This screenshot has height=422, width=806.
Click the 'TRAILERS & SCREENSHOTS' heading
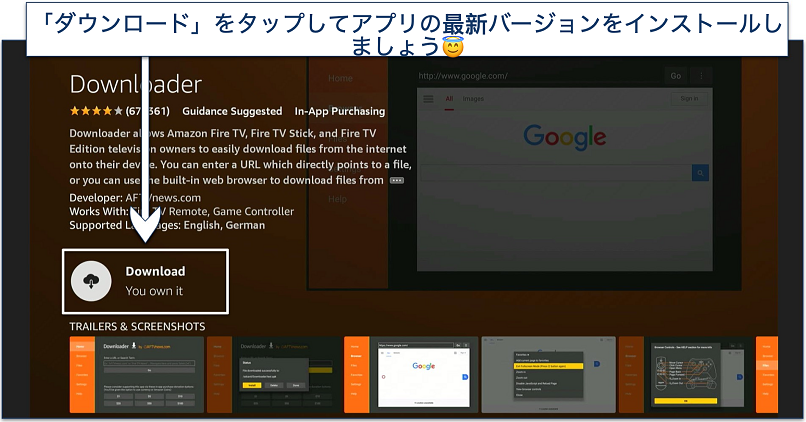[137, 326]
